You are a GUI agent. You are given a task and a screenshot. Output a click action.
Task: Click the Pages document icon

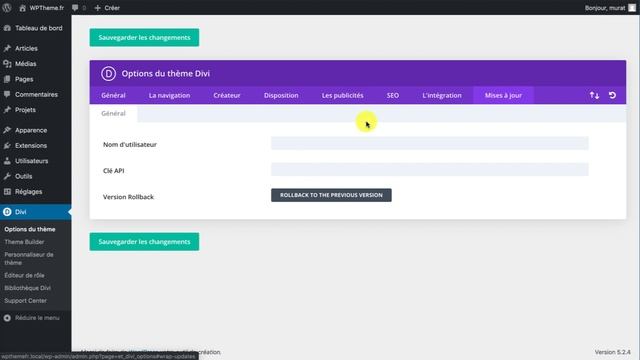(x=7, y=79)
